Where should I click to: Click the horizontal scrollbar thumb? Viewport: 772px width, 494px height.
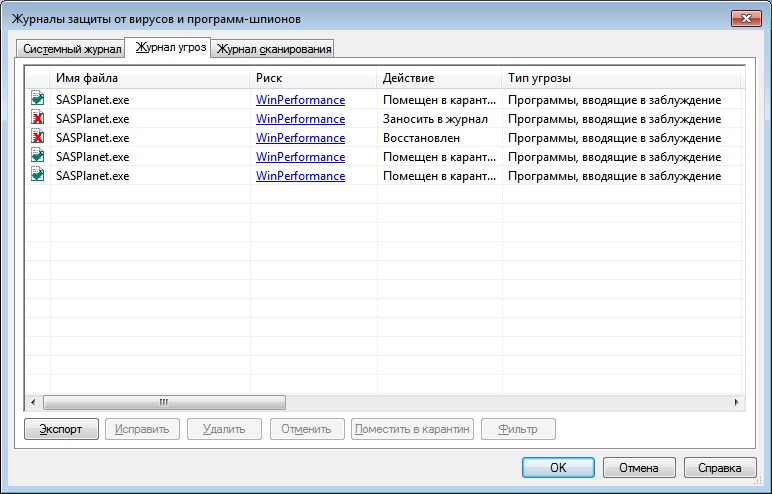coord(160,402)
